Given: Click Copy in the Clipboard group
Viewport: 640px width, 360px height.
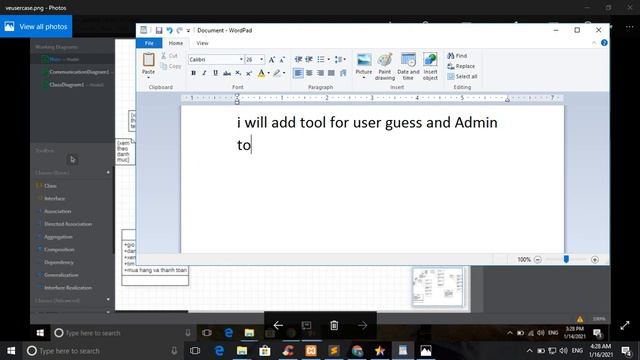Looking at the screenshot, I should [171, 66].
